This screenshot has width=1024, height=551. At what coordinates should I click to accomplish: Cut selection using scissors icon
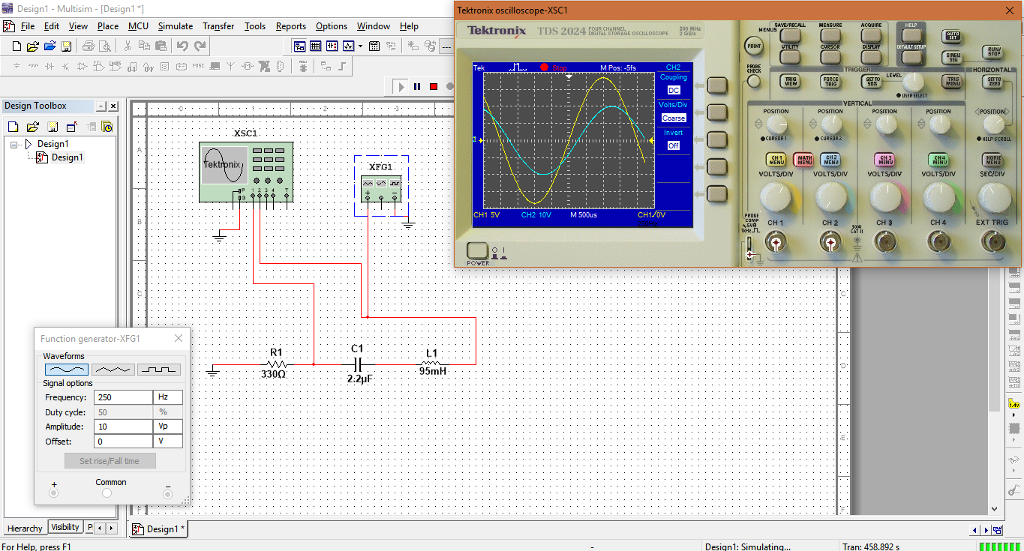click(128, 46)
